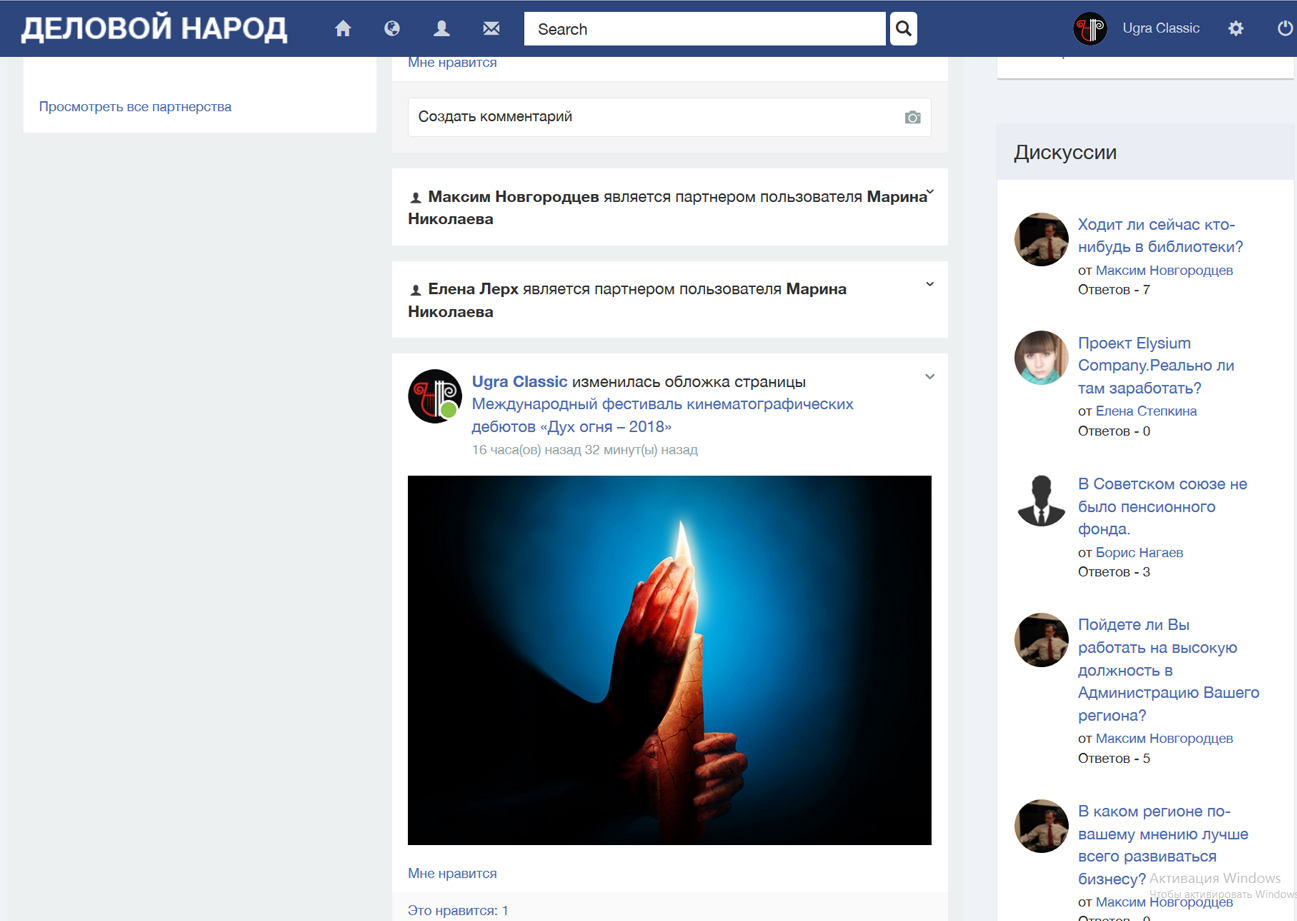Open Ugra Classic avatar in feed post
Image resolution: width=1297 pixels, height=921 pixels.
tap(434, 396)
